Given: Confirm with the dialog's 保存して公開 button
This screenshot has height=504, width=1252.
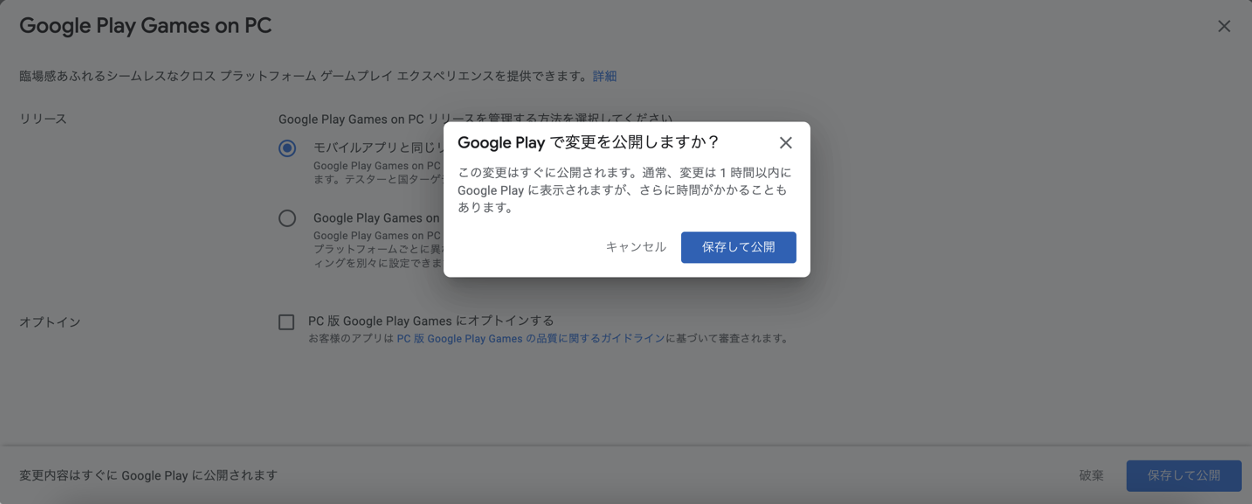Looking at the screenshot, I should tap(738, 247).
